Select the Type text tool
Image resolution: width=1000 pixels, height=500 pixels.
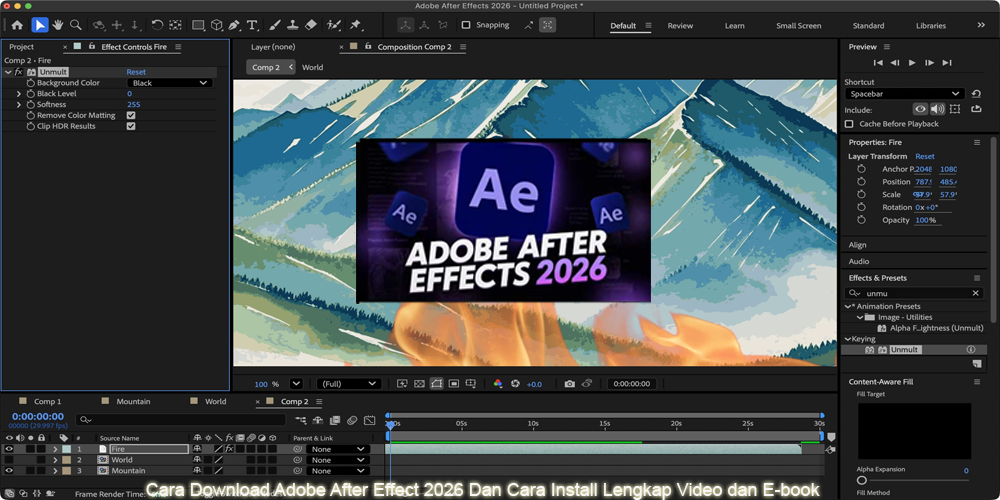click(253, 26)
